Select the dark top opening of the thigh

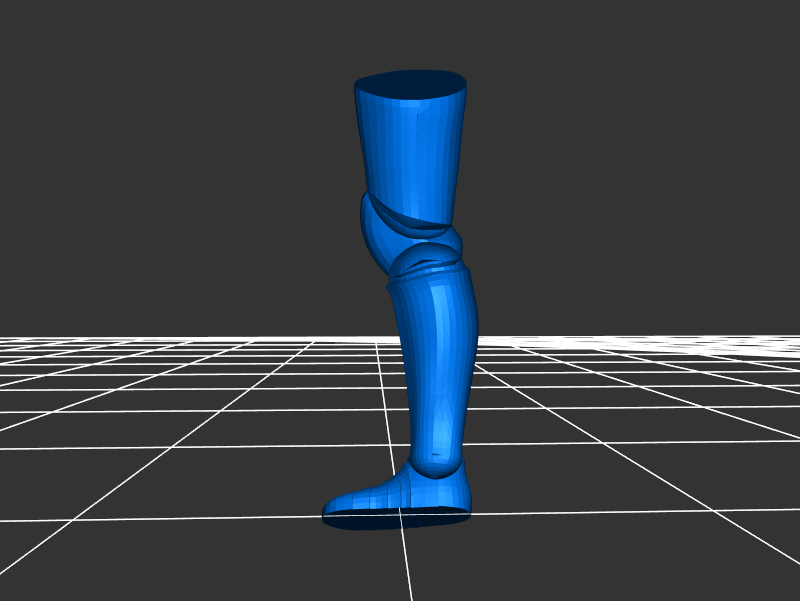pos(412,84)
